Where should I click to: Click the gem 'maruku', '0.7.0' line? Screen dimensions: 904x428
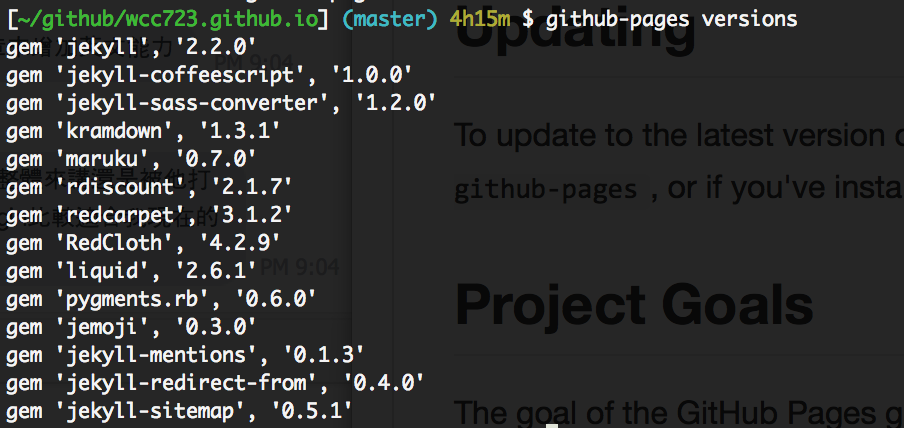point(131,159)
